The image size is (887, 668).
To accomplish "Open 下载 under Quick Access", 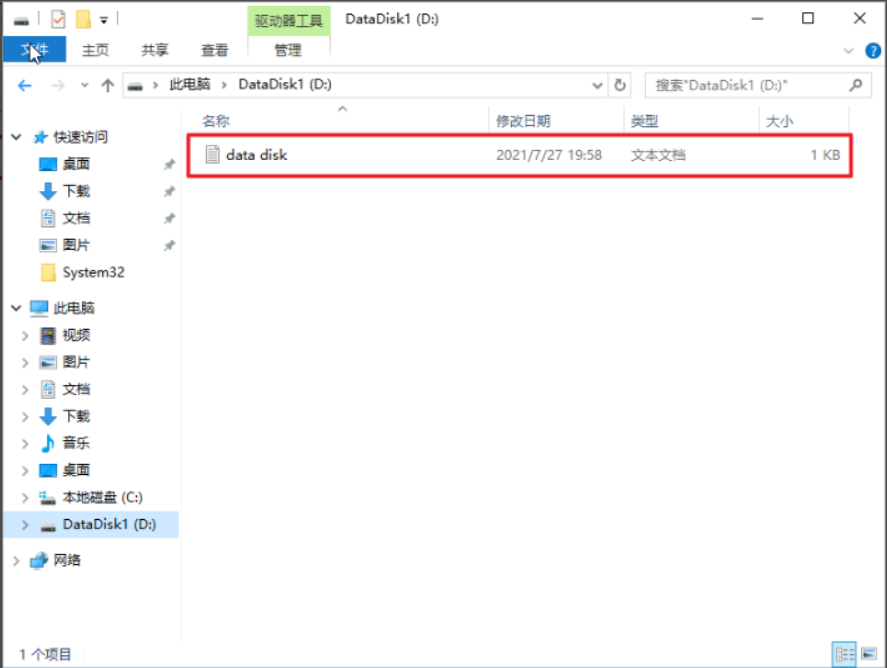I will (76, 191).
